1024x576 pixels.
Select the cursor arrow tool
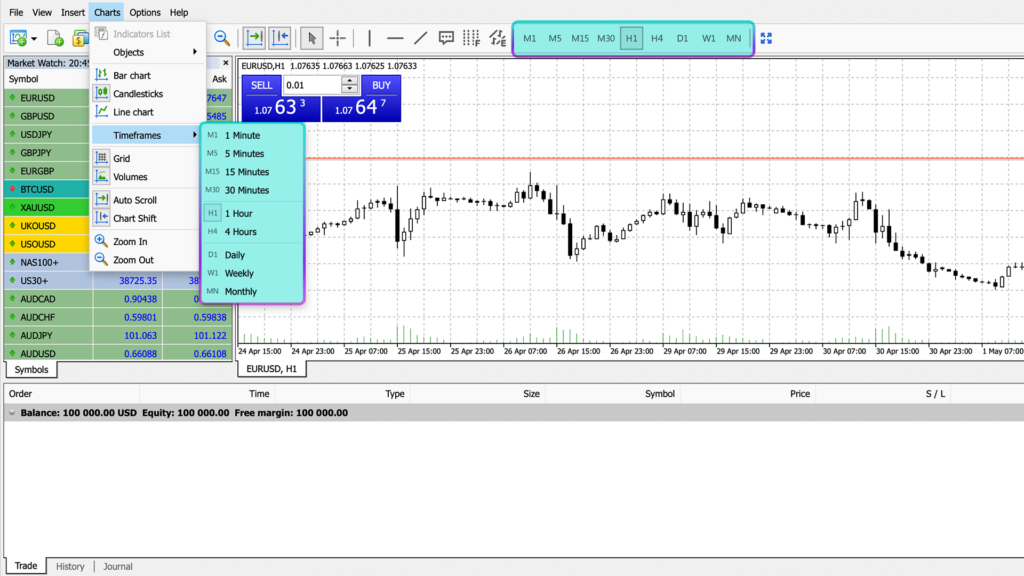(312, 39)
